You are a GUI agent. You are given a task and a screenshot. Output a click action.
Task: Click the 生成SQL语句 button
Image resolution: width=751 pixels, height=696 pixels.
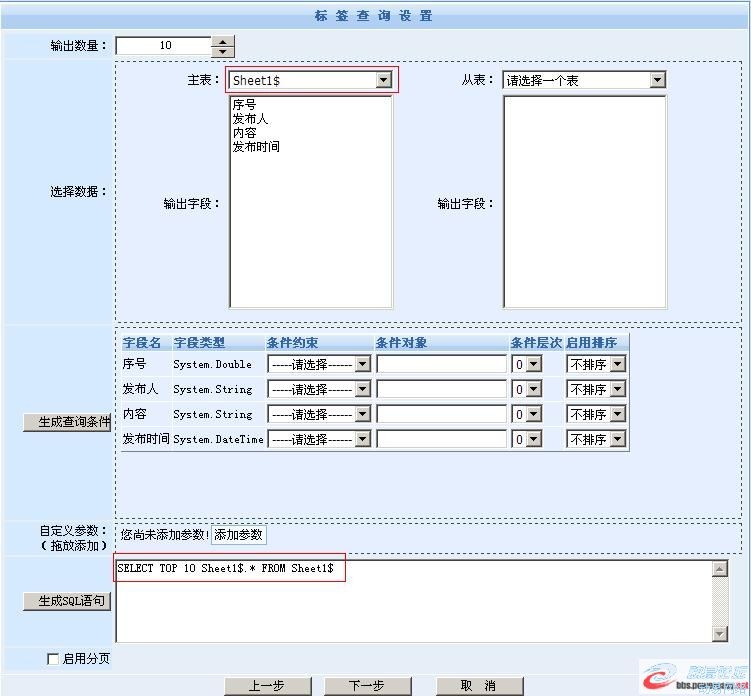[66, 601]
